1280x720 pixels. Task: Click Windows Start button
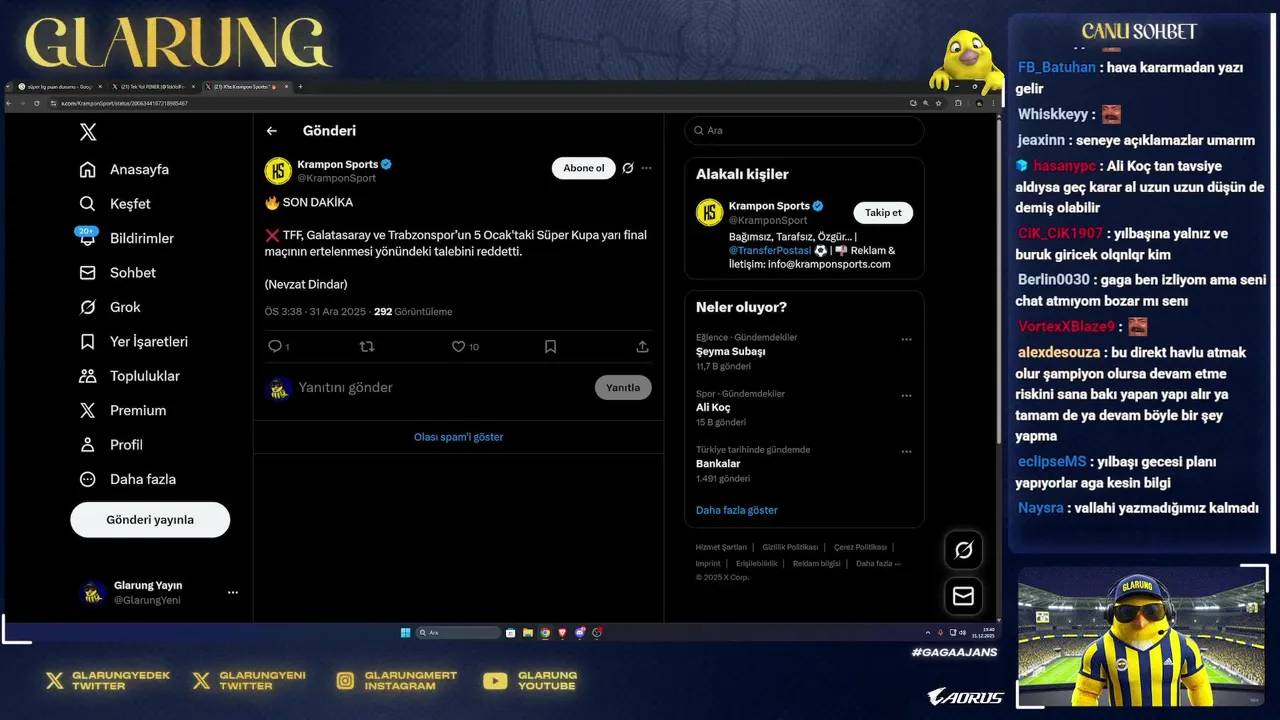click(405, 633)
